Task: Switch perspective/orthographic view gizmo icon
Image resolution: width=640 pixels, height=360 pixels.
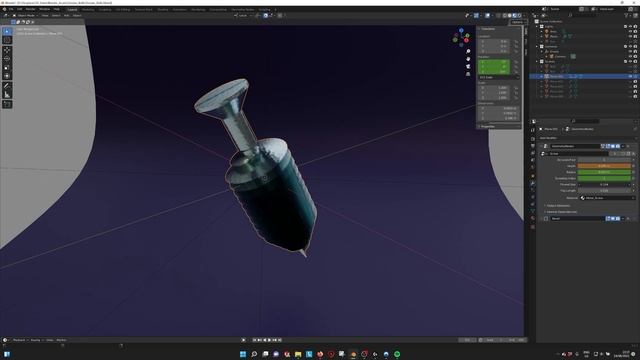Action: 468,74
